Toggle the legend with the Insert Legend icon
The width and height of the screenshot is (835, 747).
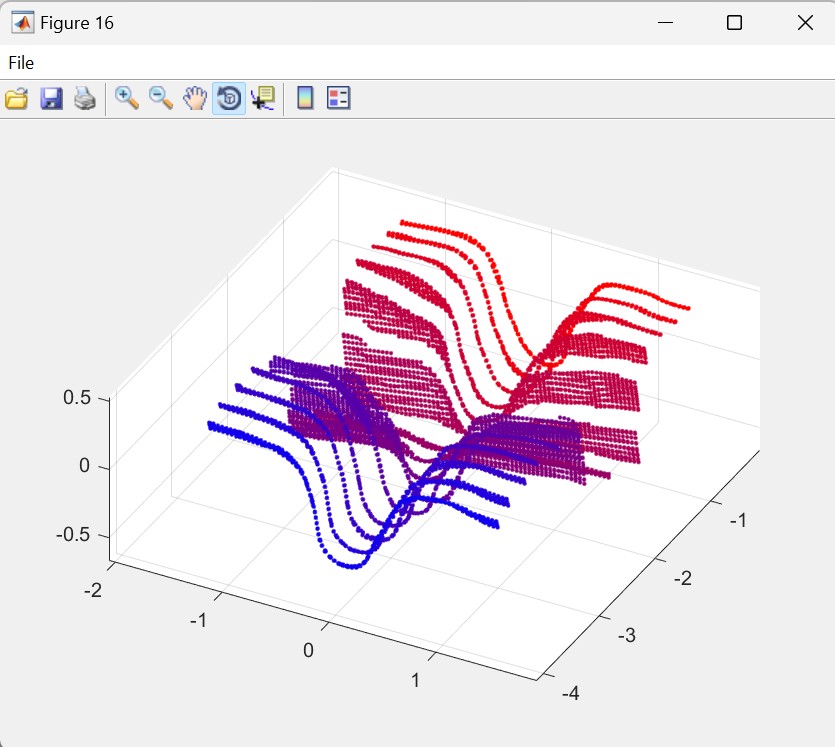pyautogui.click(x=339, y=98)
